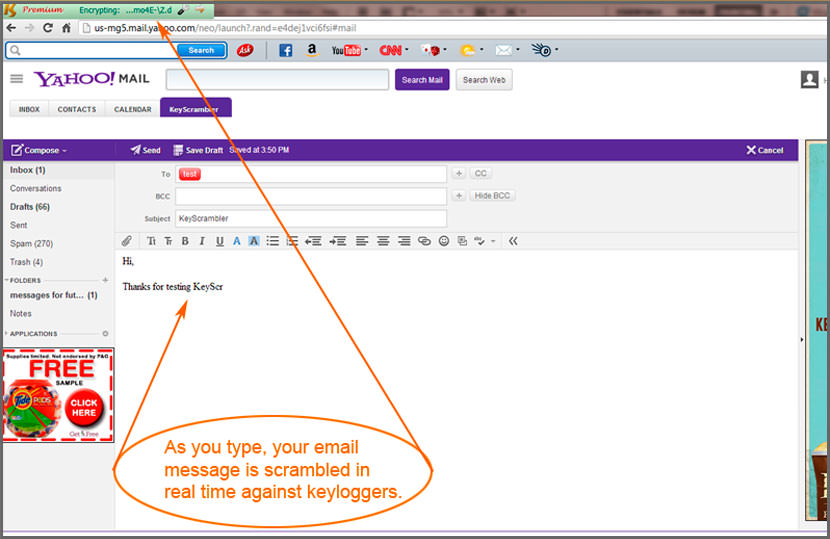830x539 pixels.
Task: Open the Contacts tab
Action: [77, 109]
